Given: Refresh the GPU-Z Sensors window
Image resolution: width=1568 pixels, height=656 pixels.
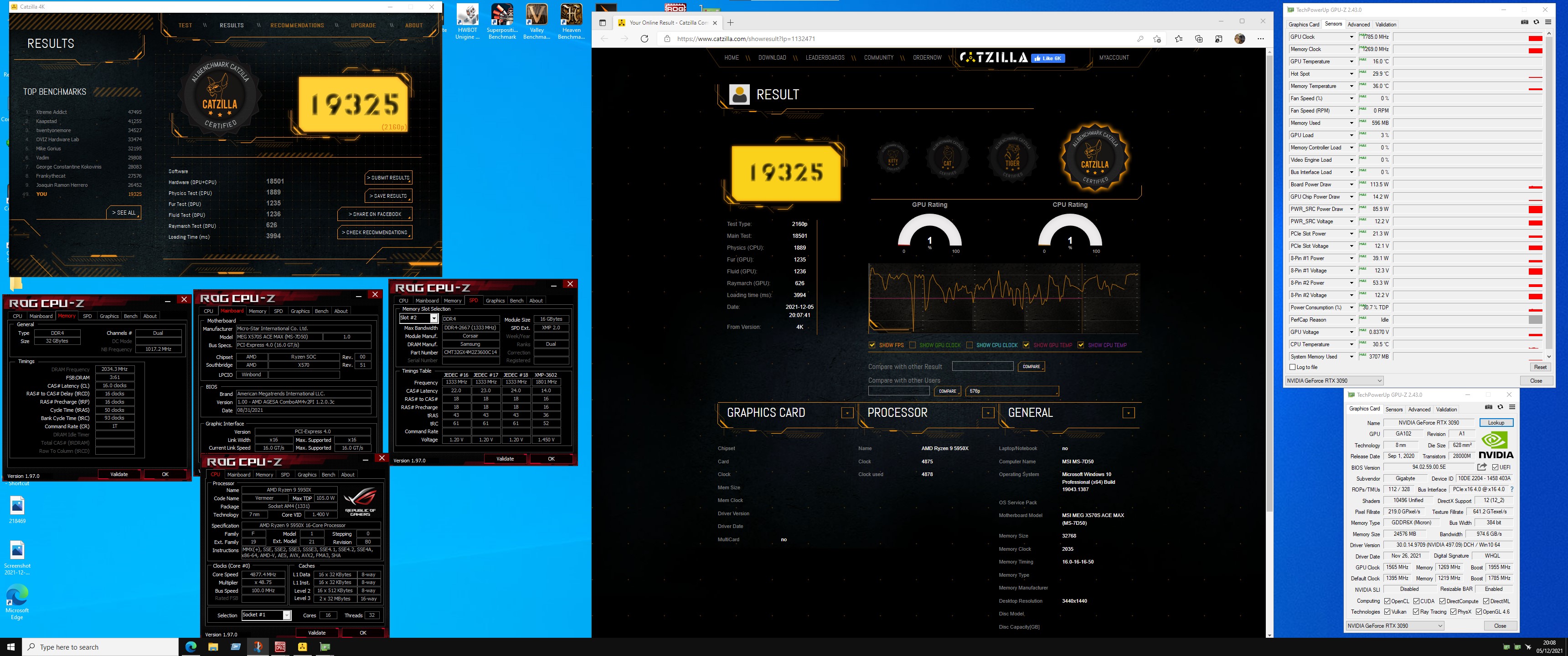Looking at the screenshot, I should point(1537,22).
